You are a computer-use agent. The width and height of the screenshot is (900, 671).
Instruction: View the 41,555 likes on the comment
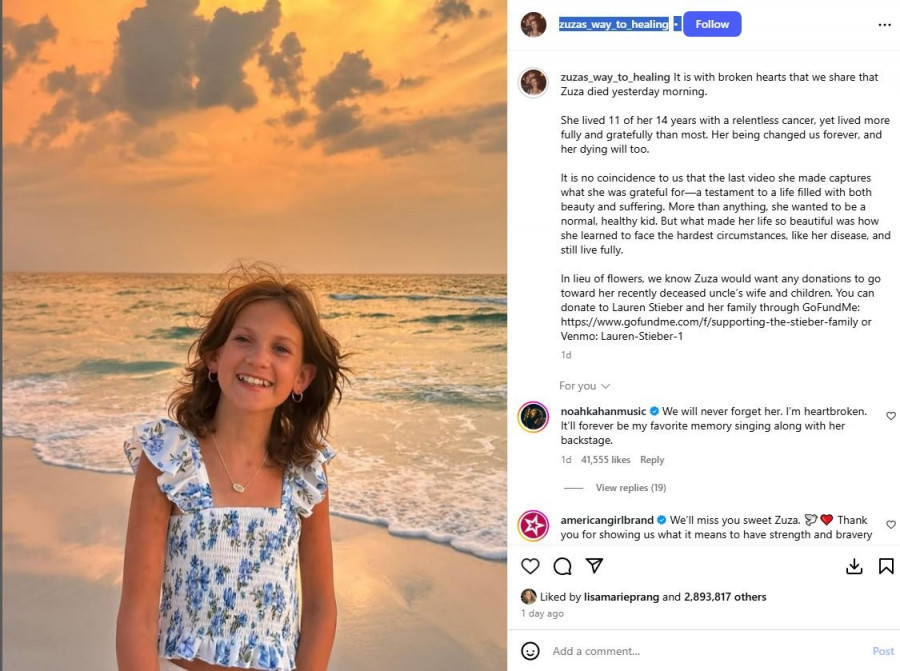tap(606, 460)
